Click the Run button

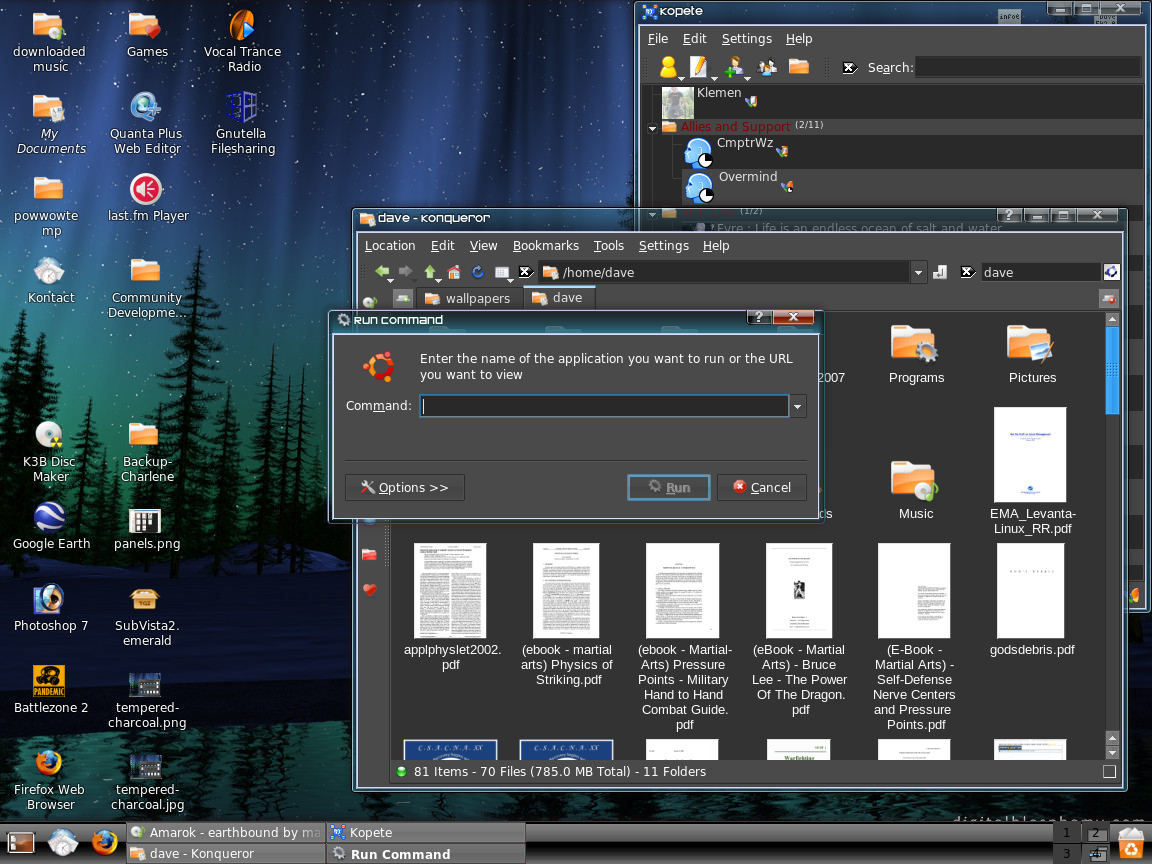coord(669,488)
